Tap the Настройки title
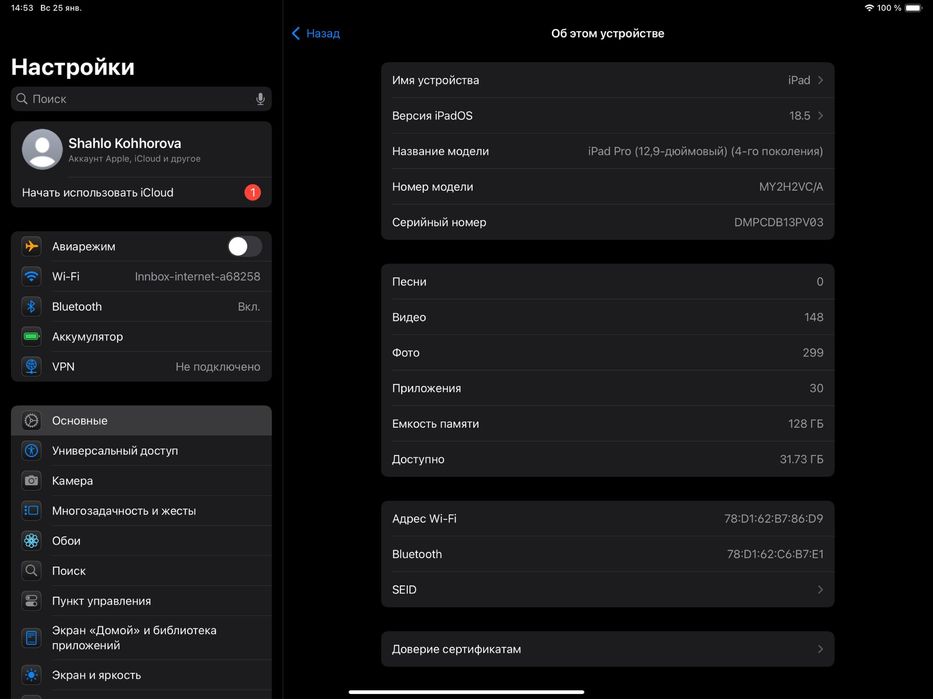The width and height of the screenshot is (933, 699). click(73, 67)
